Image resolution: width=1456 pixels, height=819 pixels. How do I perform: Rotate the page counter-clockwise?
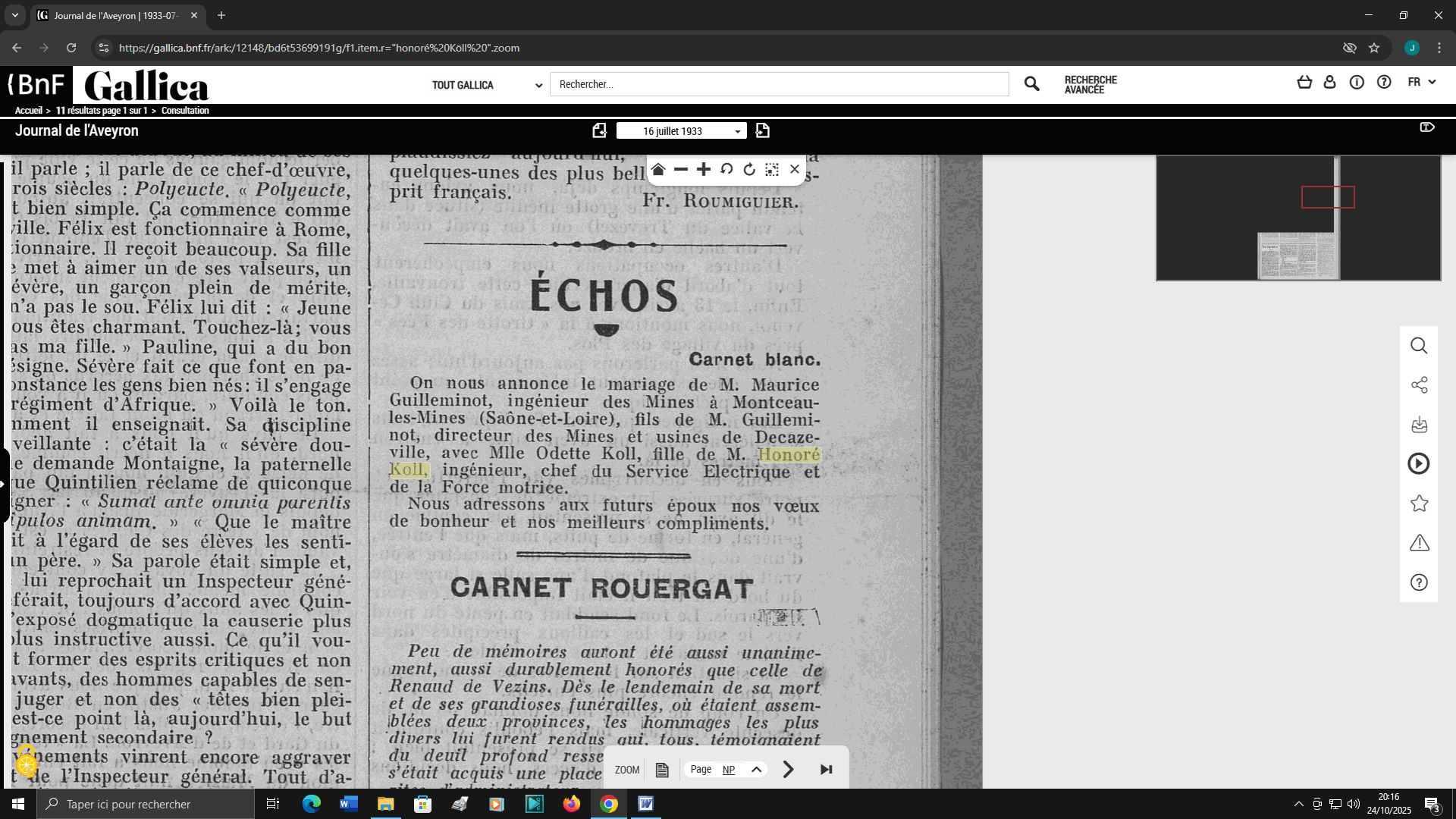click(x=726, y=170)
